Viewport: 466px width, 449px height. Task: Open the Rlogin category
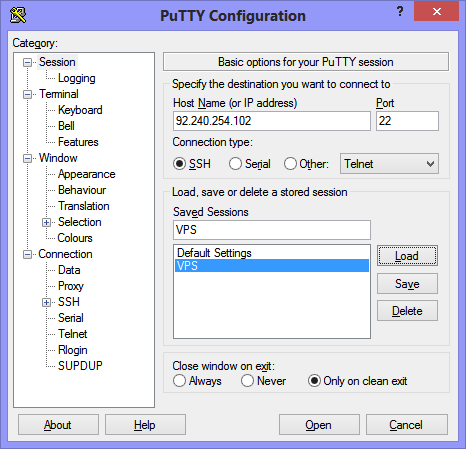point(73,350)
